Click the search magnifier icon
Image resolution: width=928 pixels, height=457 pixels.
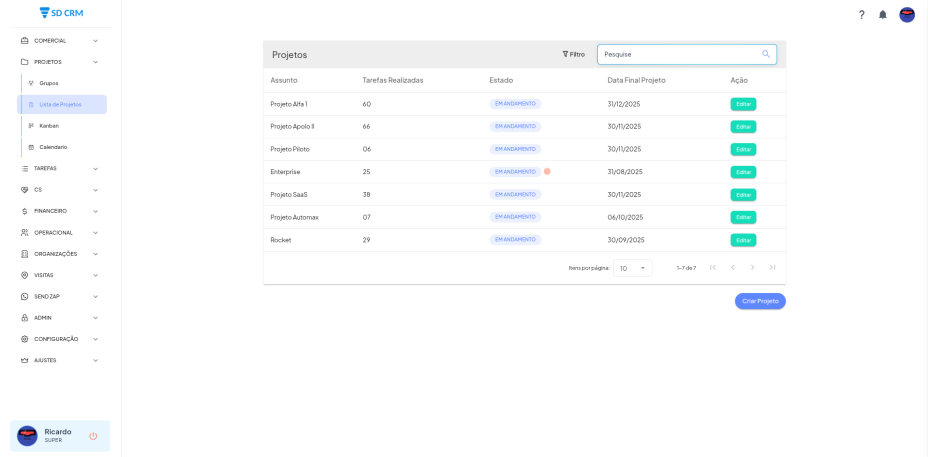(x=766, y=54)
